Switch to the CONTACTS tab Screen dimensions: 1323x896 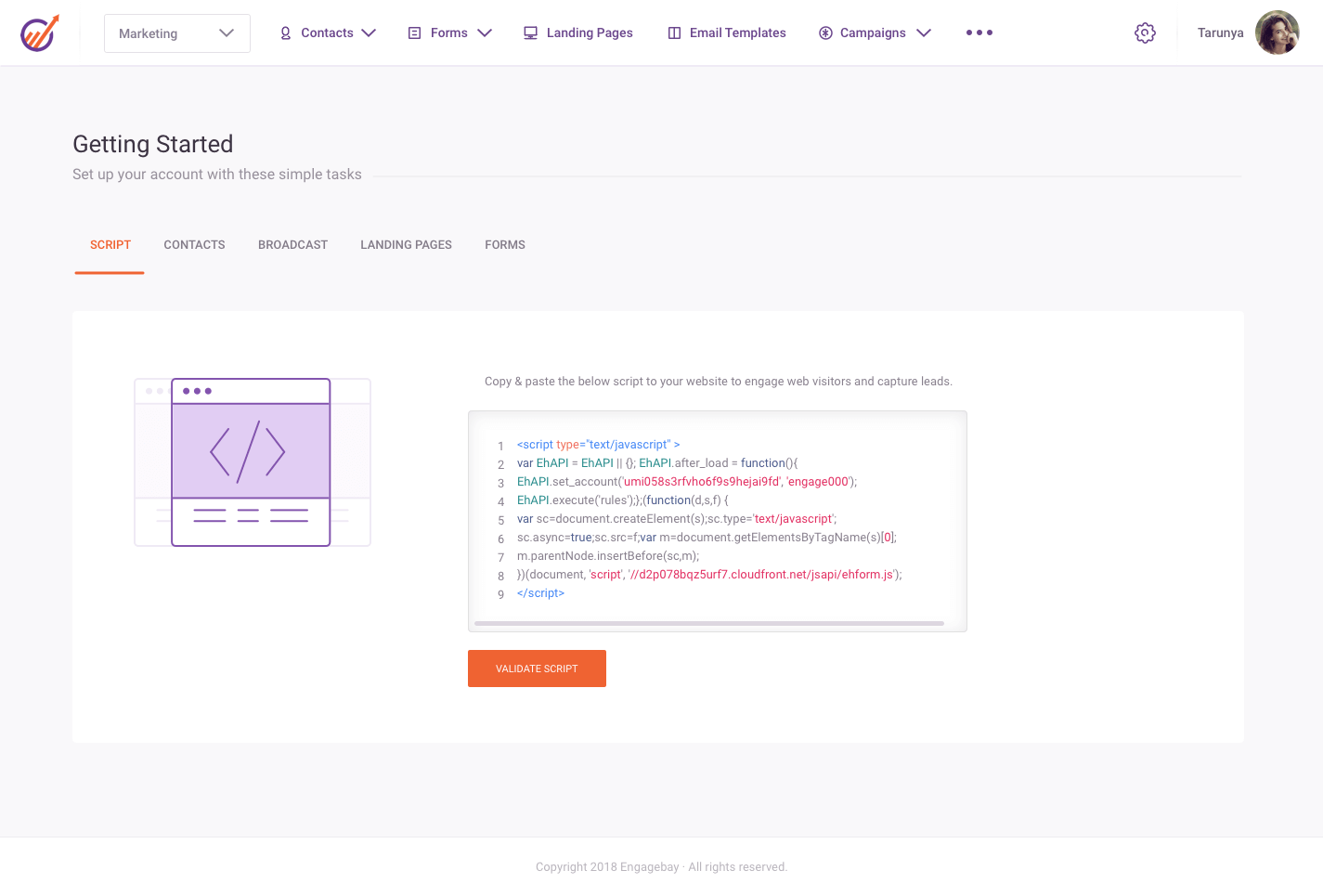click(x=194, y=245)
